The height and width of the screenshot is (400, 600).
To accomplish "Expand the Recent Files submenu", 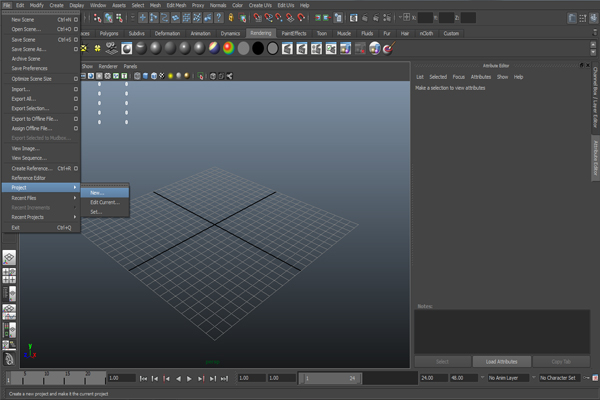I will point(41,198).
